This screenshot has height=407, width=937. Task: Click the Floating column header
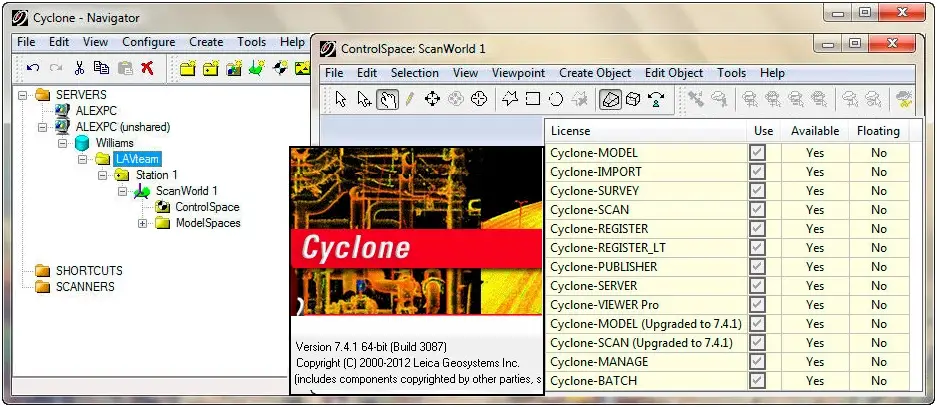click(878, 131)
